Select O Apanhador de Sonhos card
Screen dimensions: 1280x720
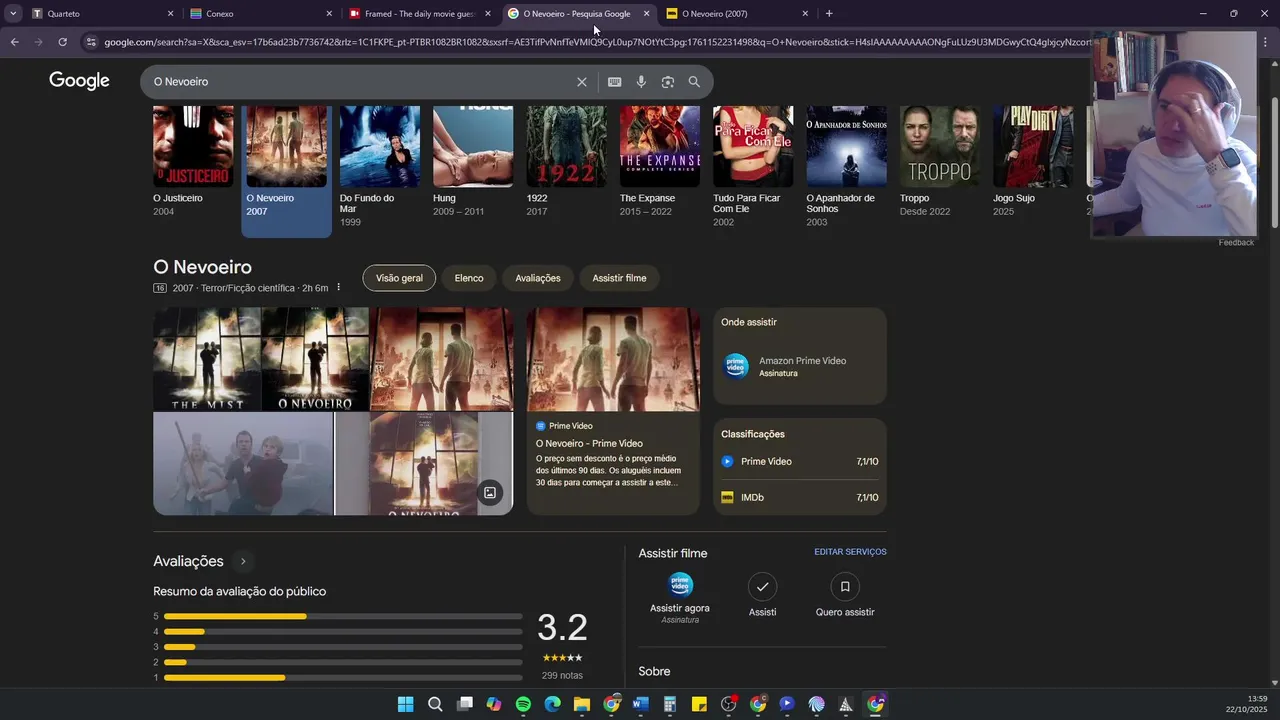pos(846,166)
